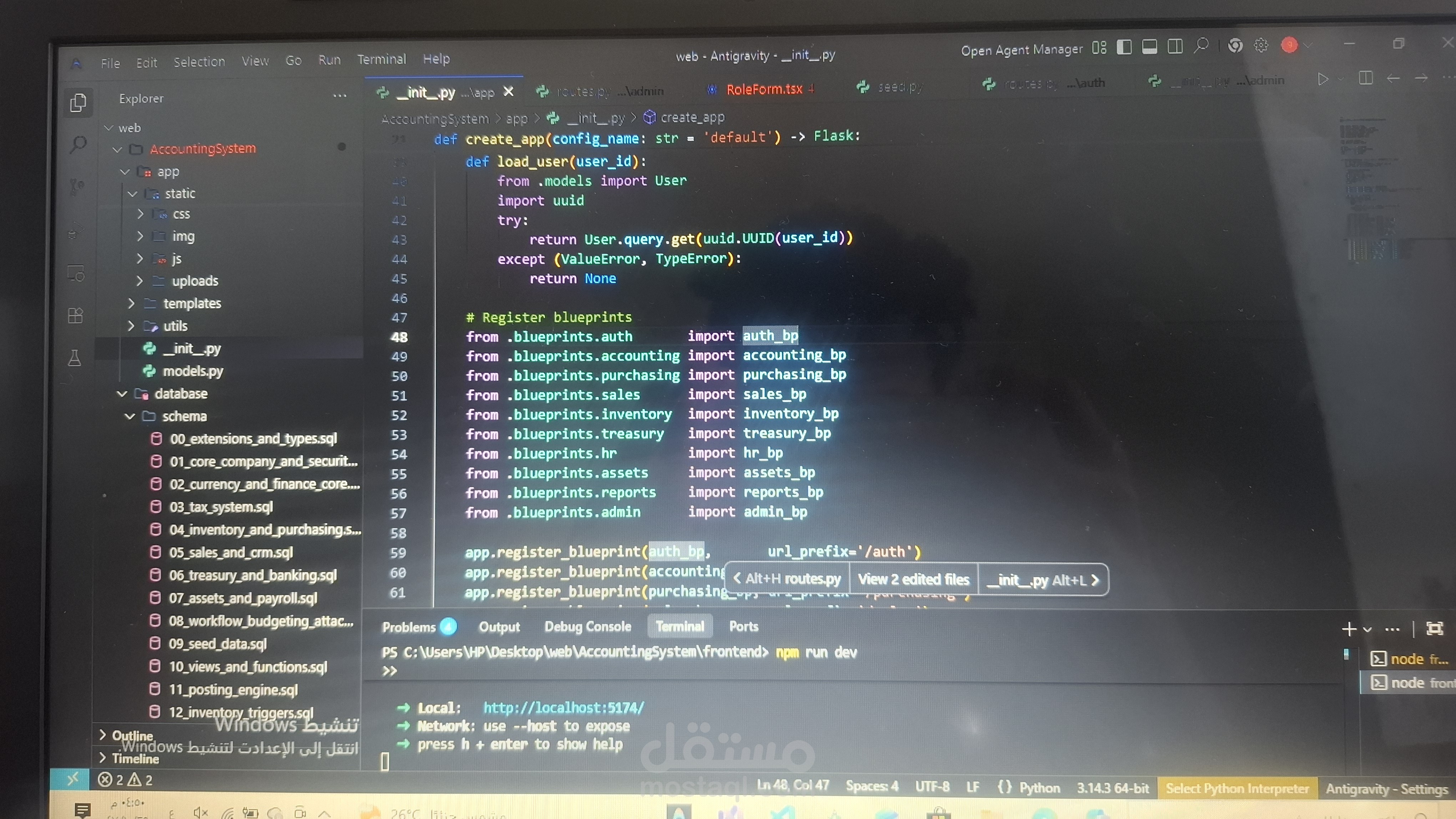Open the Source Control view

coord(77,187)
